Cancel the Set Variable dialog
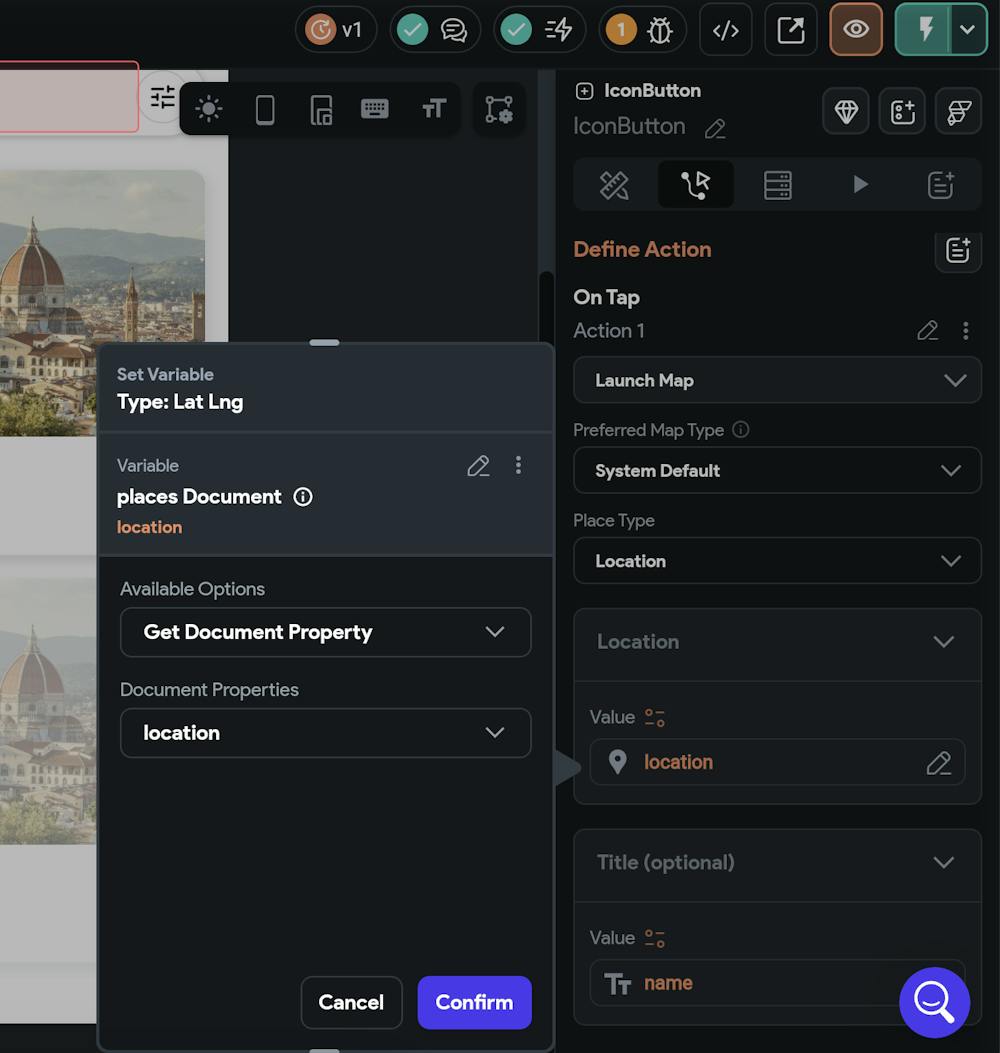 351,1002
